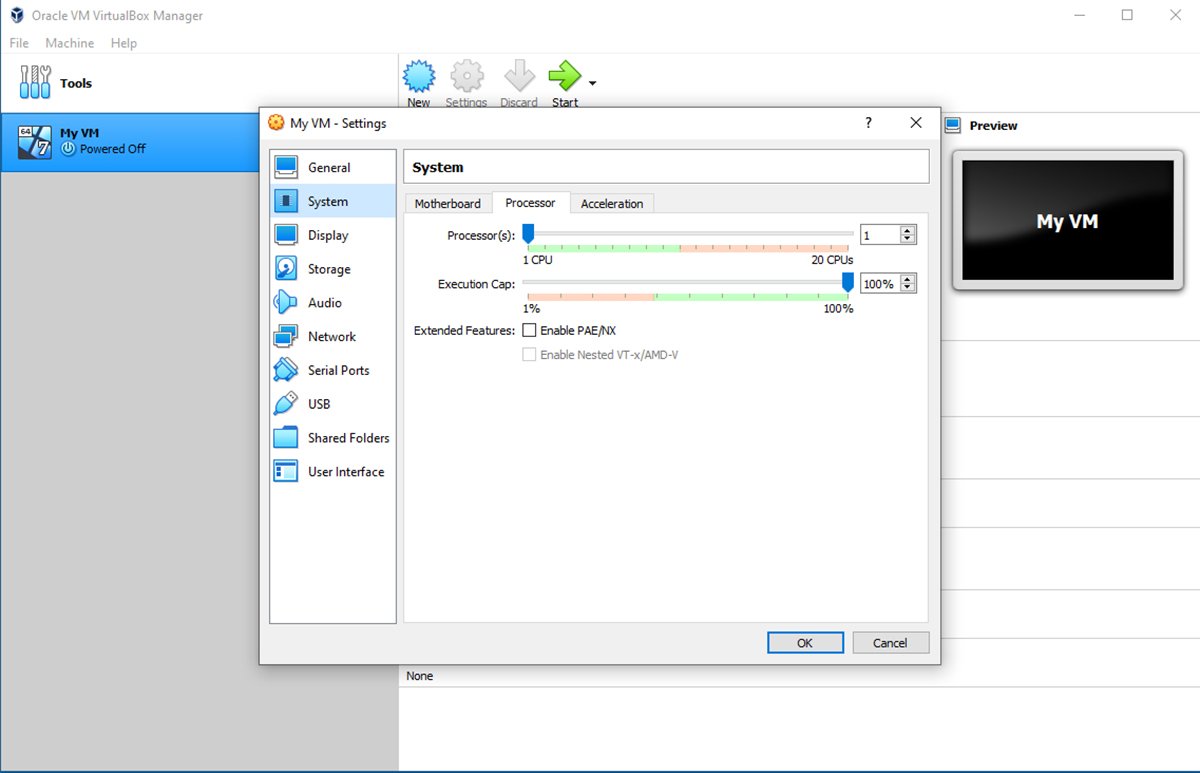Switch to the Acceleration tab
This screenshot has height=773, width=1200.
click(612, 203)
